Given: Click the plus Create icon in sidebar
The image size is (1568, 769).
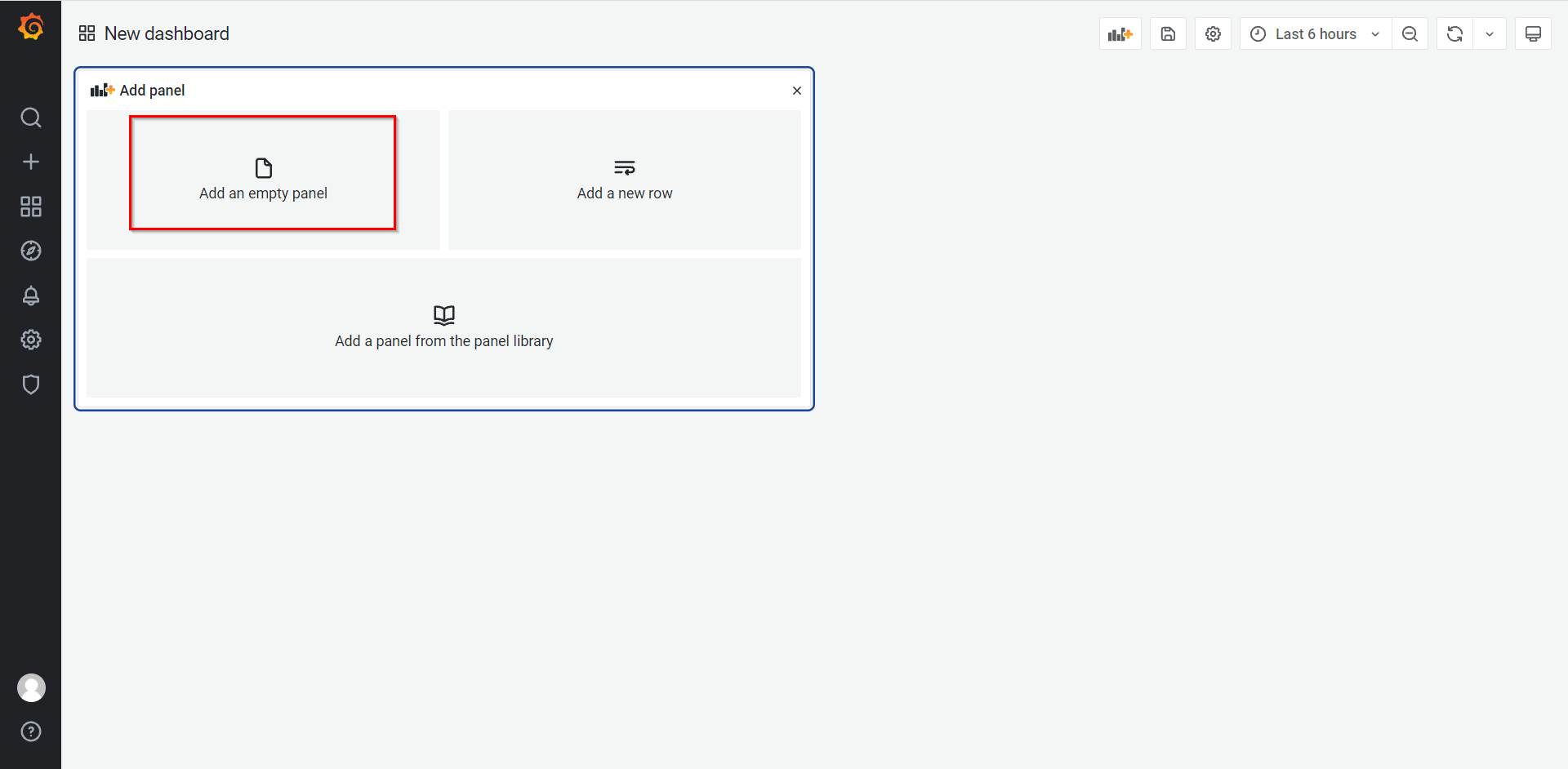Looking at the screenshot, I should point(31,162).
